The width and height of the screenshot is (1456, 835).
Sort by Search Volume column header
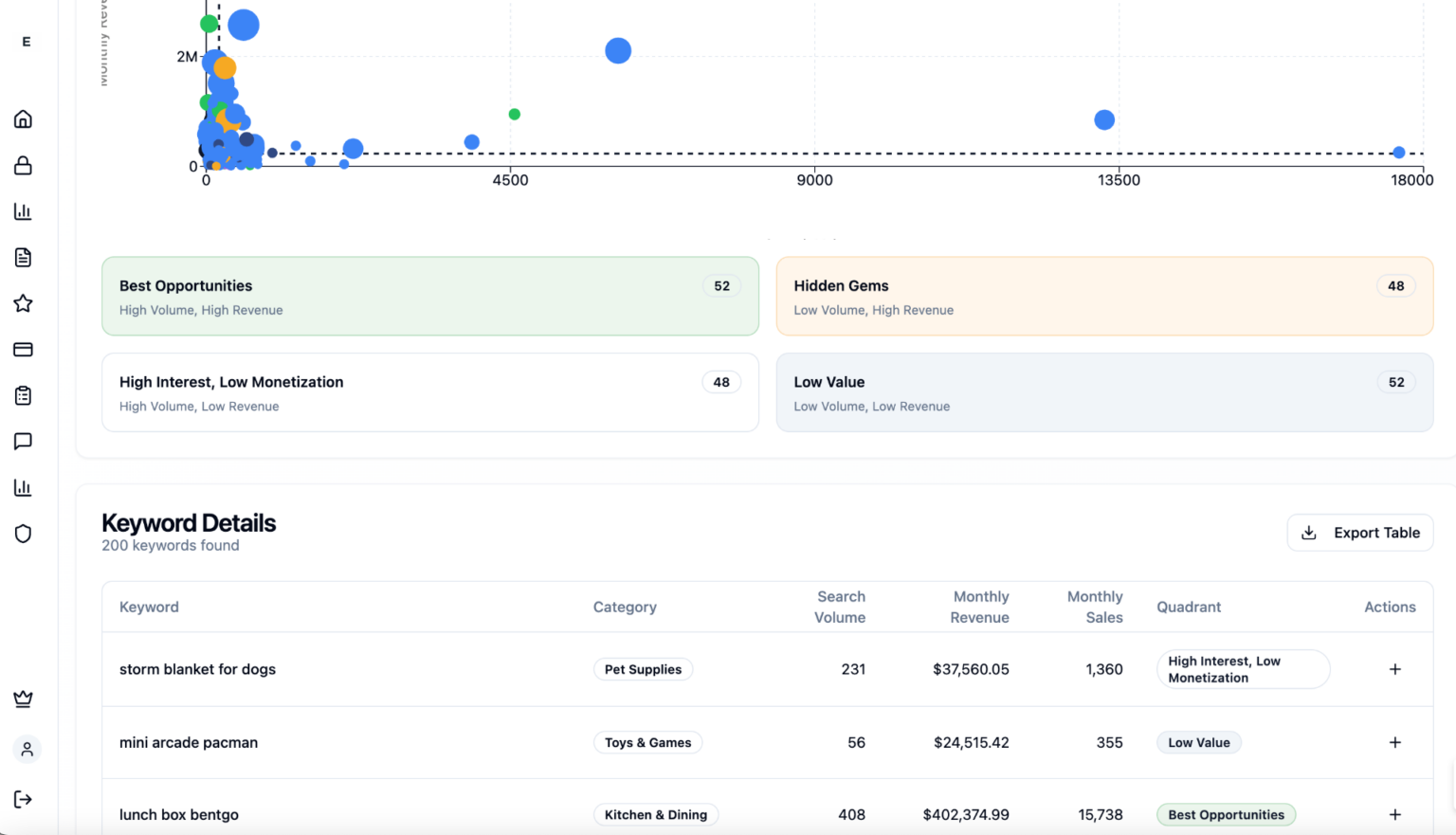pyautogui.click(x=840, y=607)
